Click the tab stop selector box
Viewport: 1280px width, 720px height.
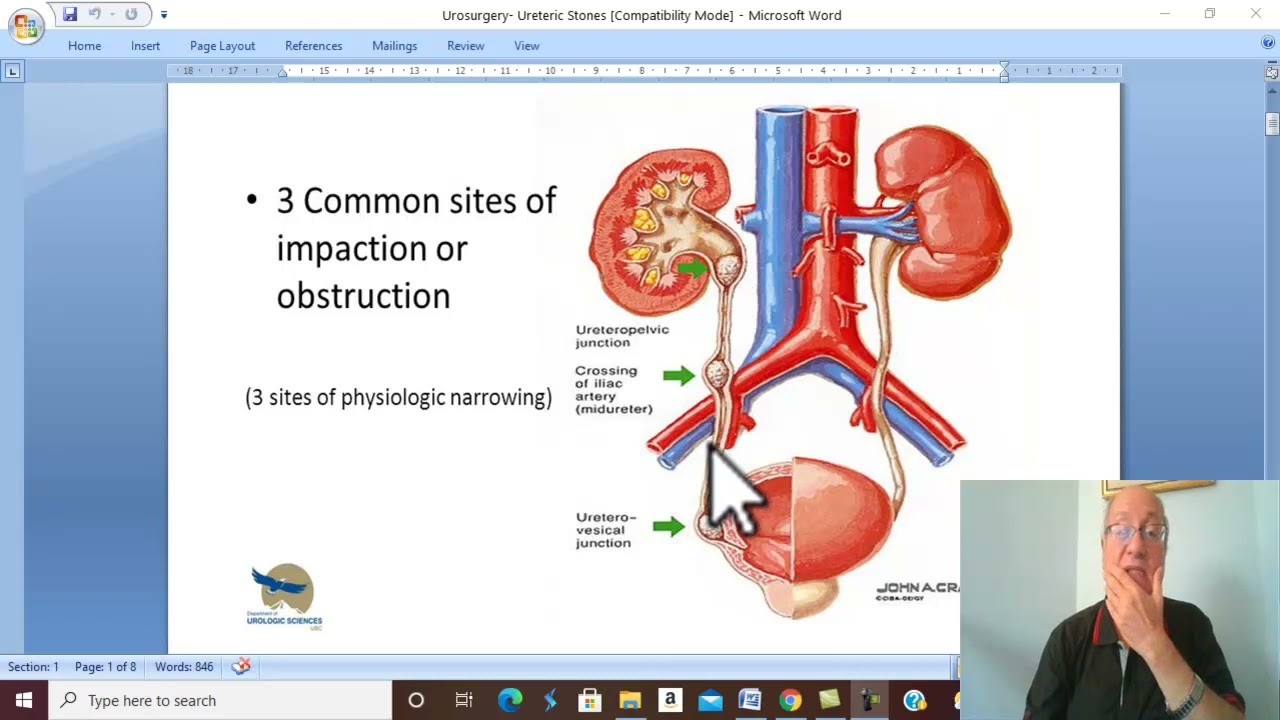(12, 71)
